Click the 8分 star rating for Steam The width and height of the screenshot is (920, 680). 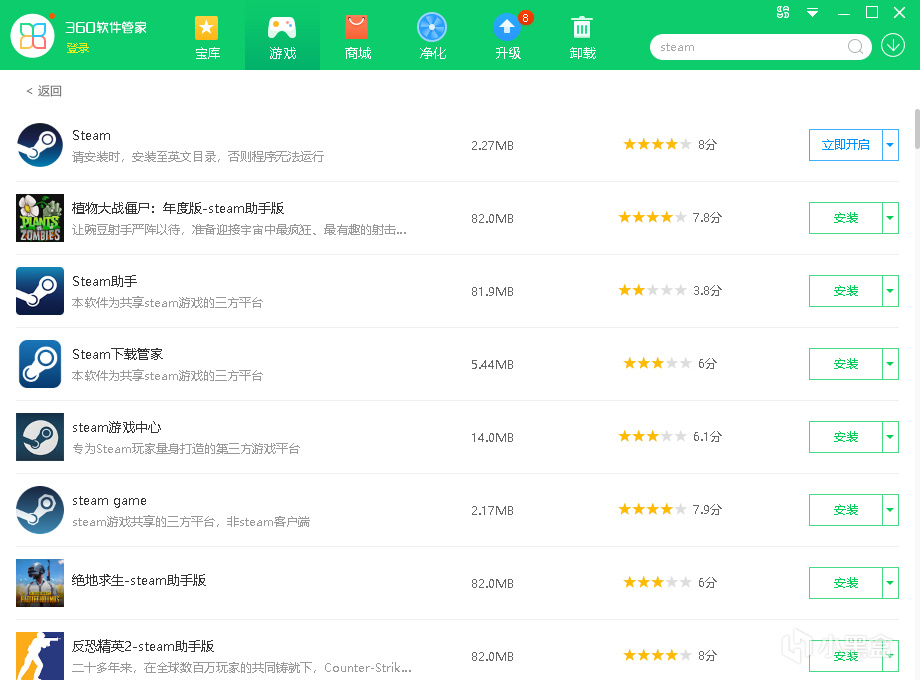[670, 144]
